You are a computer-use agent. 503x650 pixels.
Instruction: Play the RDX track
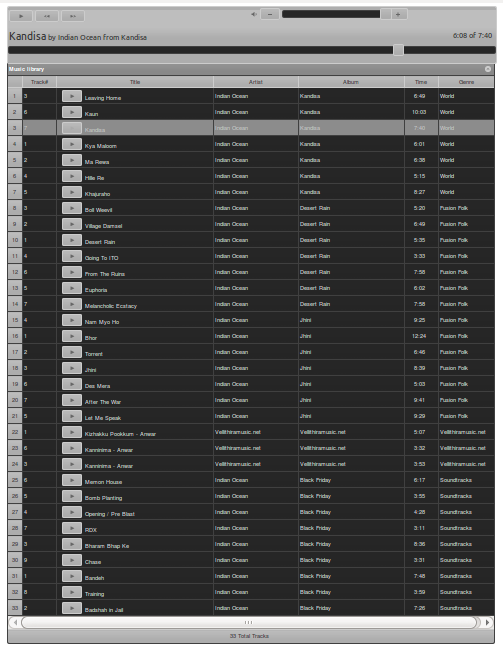pyautogui.click(x=72, y=529)
